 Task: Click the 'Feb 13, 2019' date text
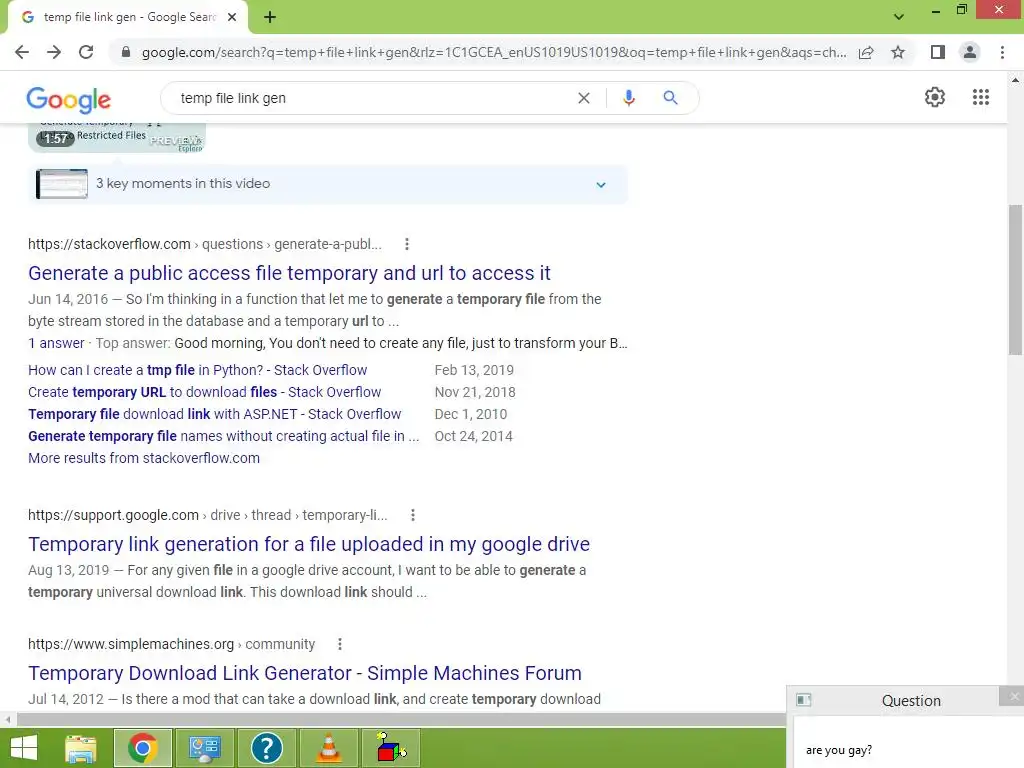474,370
